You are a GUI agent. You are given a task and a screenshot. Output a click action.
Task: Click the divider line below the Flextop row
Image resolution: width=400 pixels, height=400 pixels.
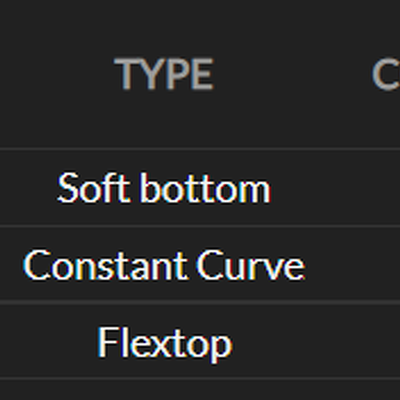(200, 379)
